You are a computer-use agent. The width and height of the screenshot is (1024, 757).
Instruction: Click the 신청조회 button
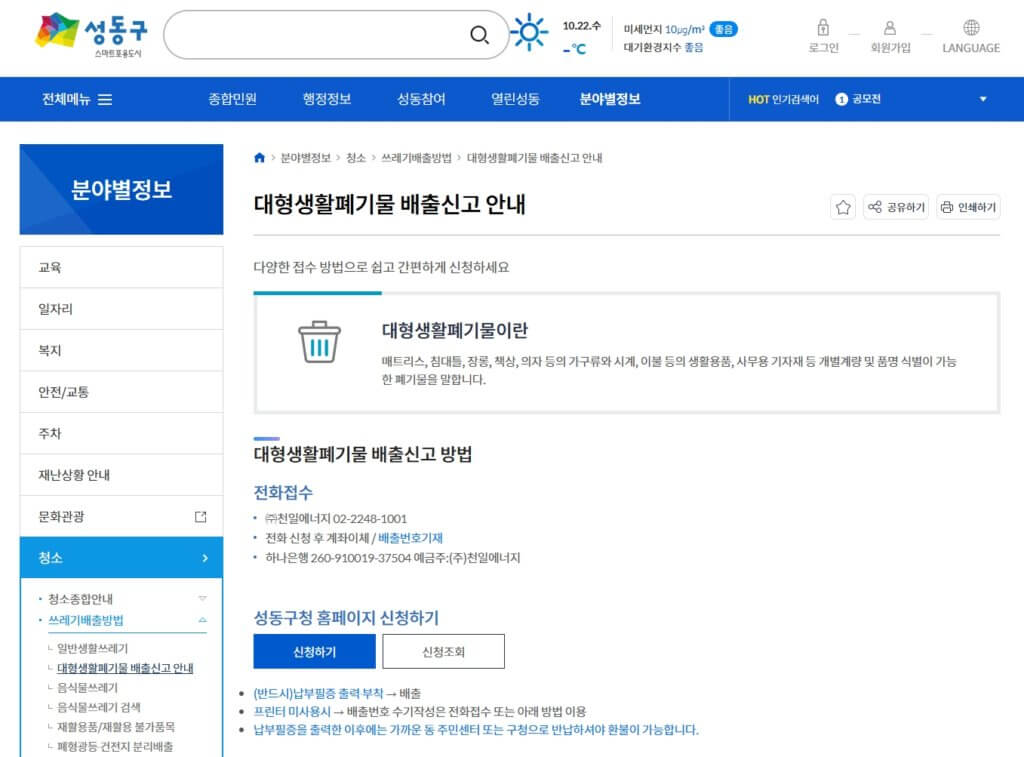pos(443,652)
